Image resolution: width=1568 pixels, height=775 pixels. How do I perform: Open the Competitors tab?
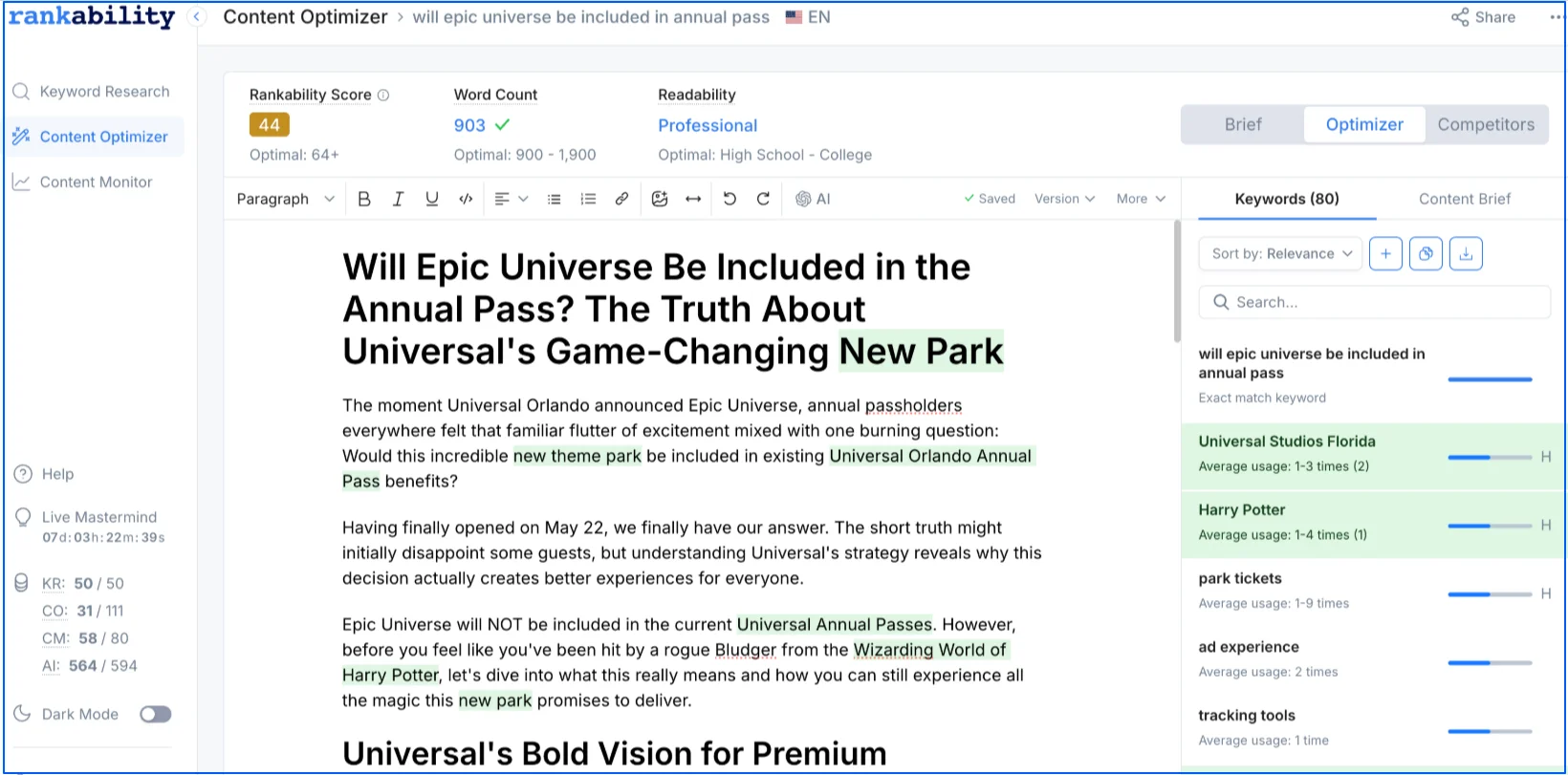click(1486, 124)
